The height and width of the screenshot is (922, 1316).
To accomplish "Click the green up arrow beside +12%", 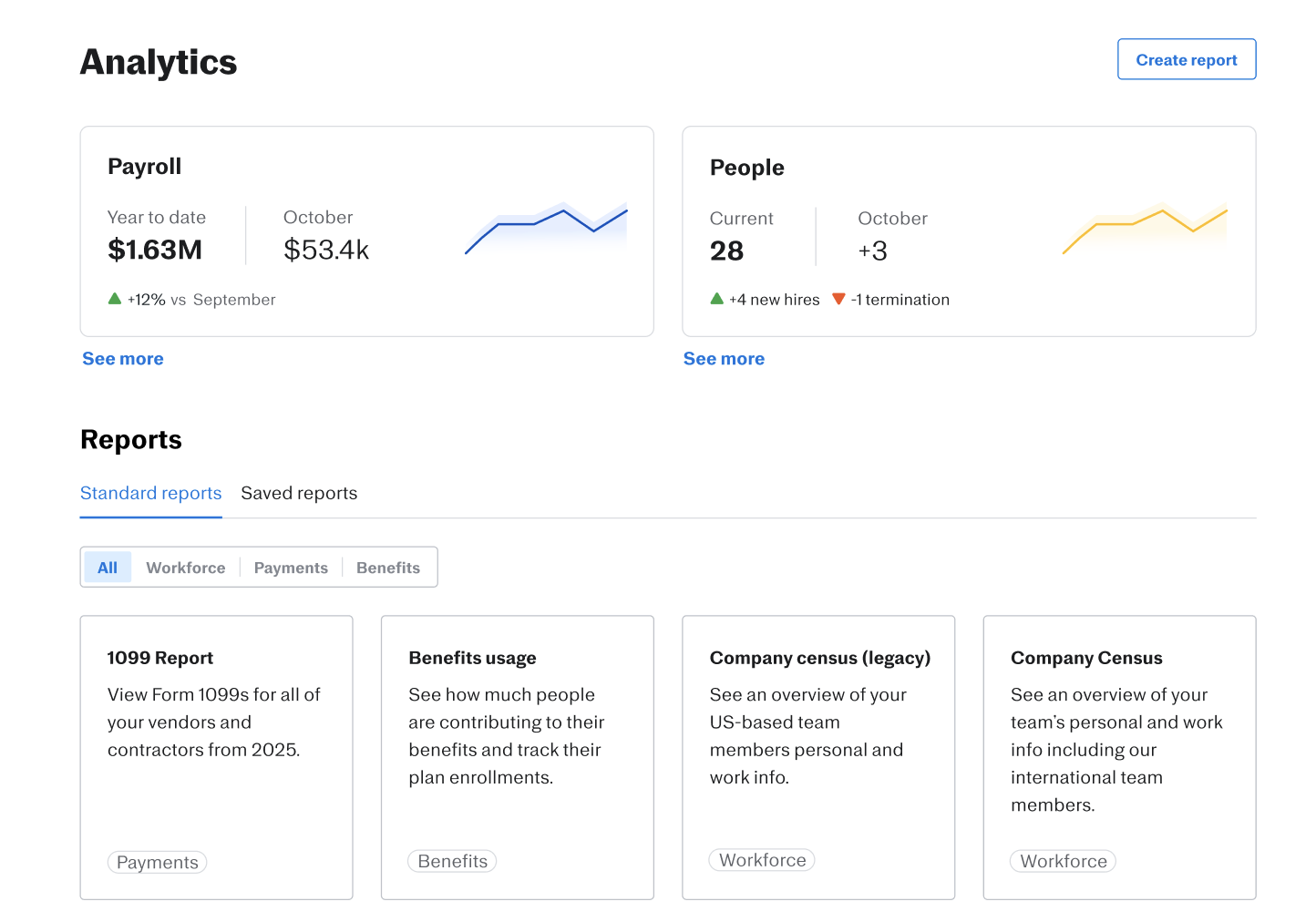I will [x=115, y=299].
